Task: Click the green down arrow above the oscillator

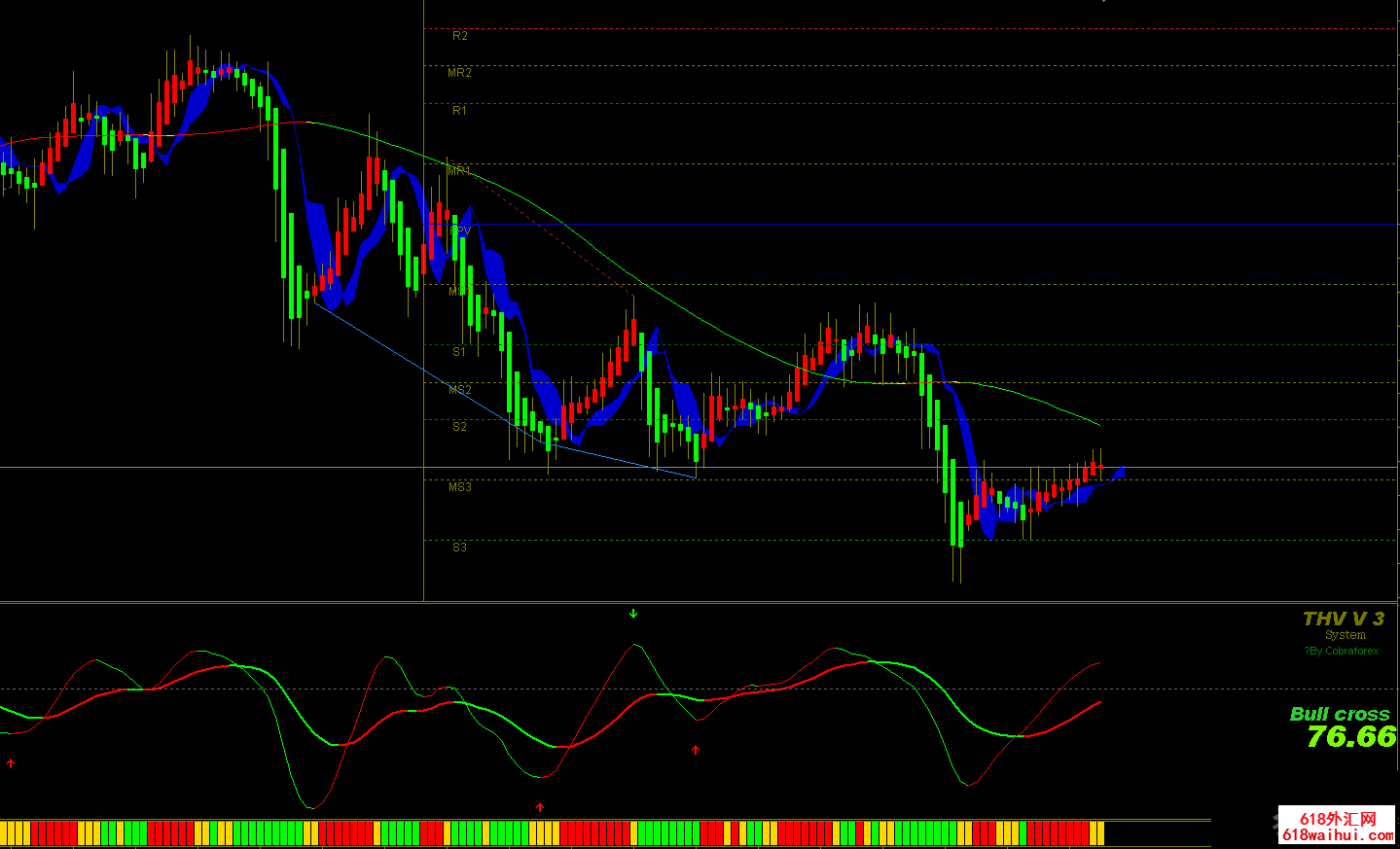Action: click(x=633, y=614)
